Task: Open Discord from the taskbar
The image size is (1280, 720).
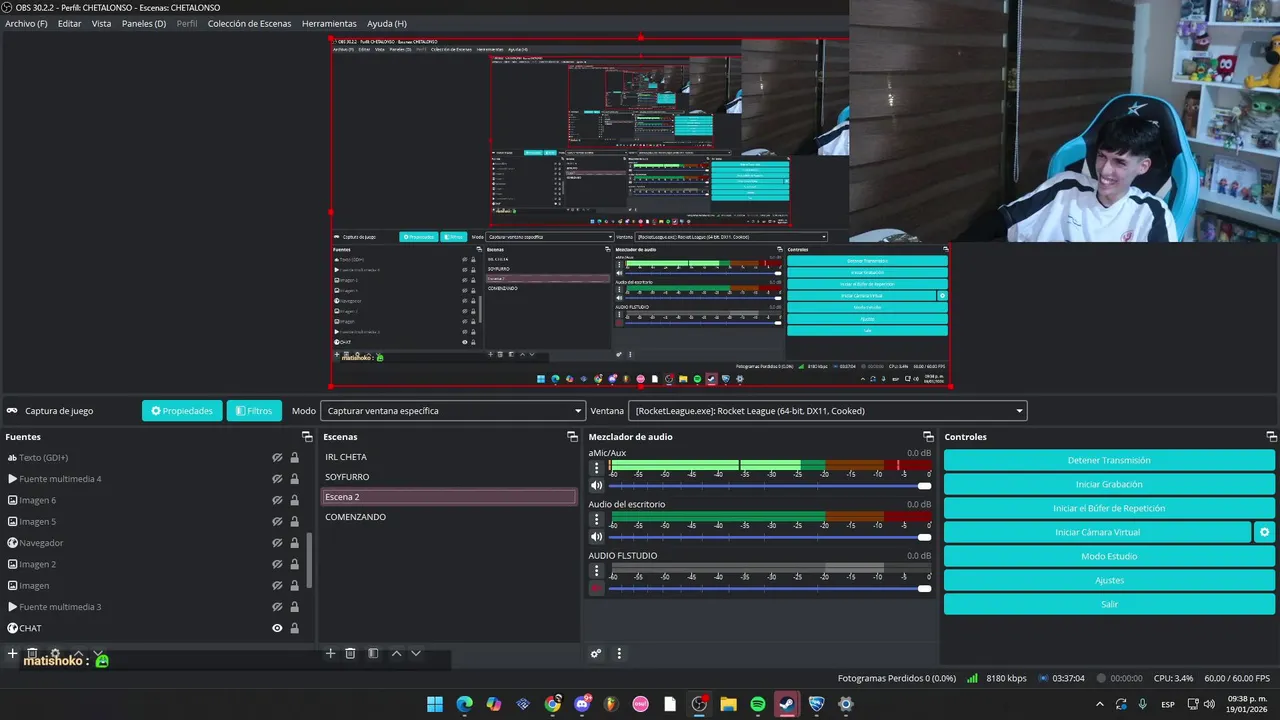Action: coord(582,704)
